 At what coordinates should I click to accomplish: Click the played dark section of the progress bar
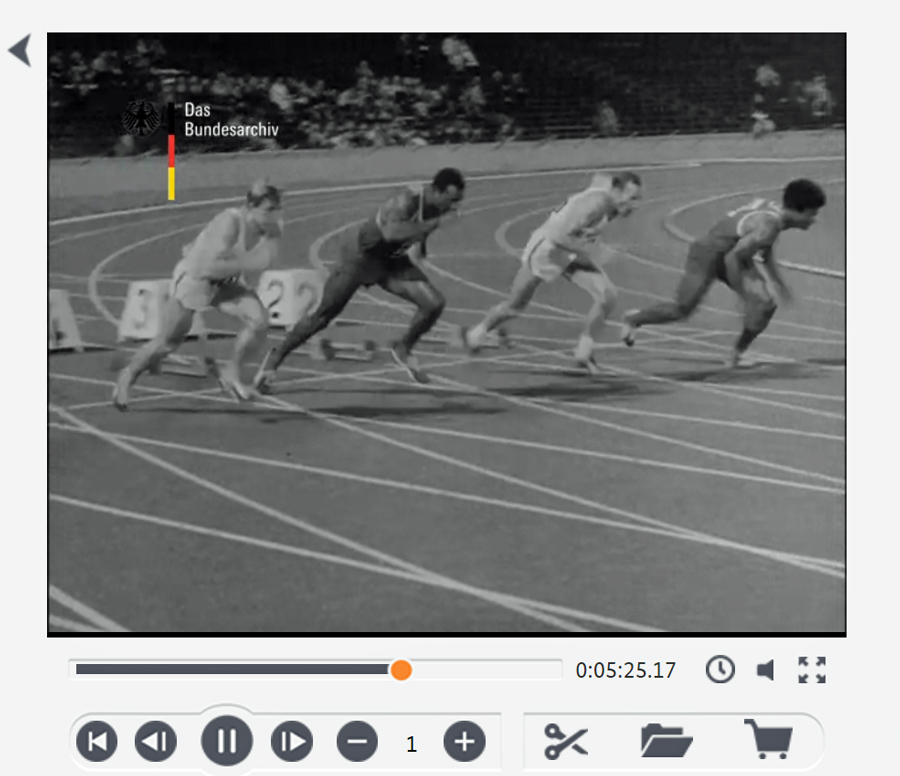(x=230, y=669)
